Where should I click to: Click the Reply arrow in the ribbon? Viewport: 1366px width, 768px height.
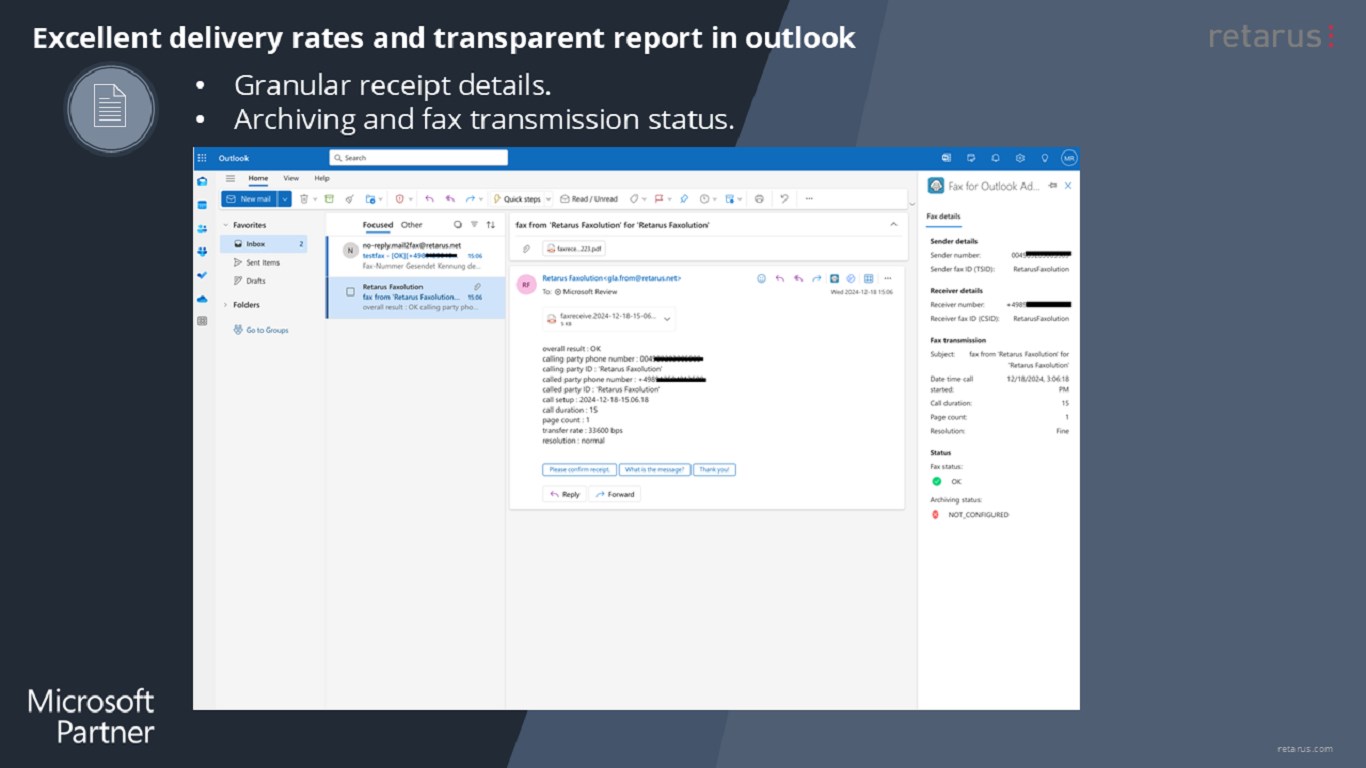coord(429,199)
